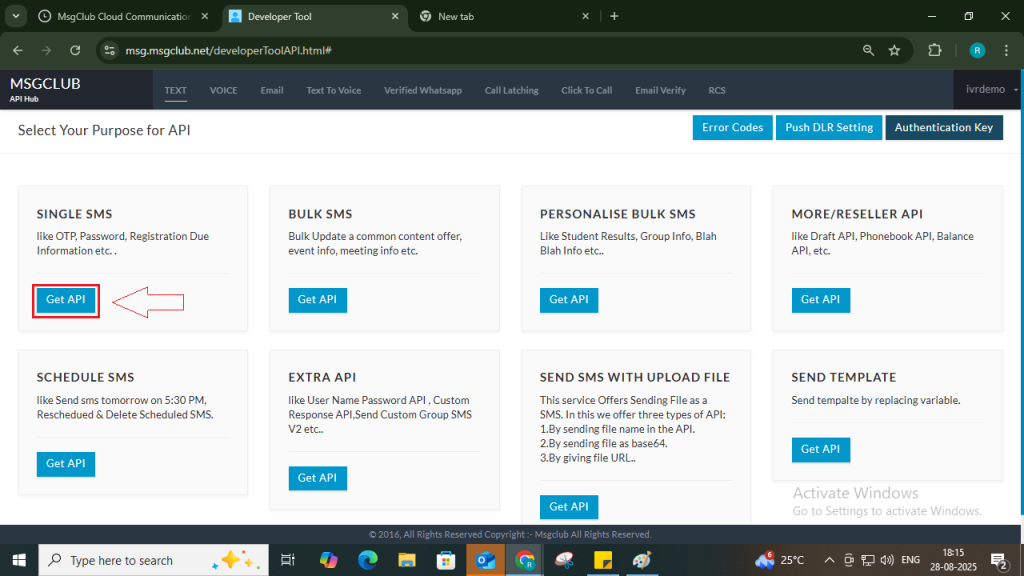Open the browser tab search dropdown
Screen dimensions: 1024x576
coord(16,16)
